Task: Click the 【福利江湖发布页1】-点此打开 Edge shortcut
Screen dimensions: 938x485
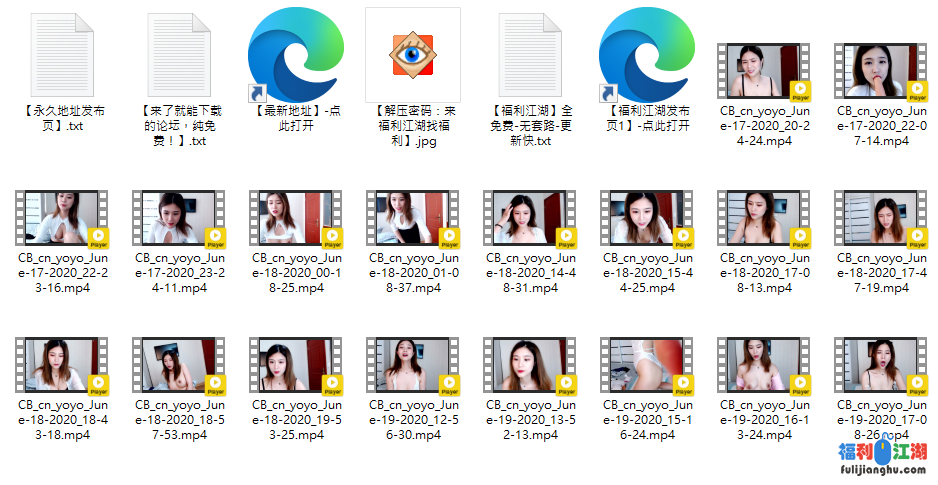Action: point(646,54)
